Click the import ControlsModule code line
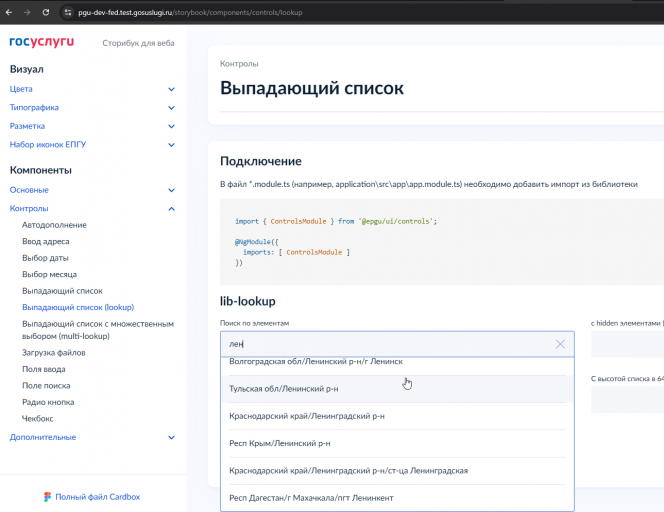Image resolution: width=664 pixels, height=512 pixels. coord(336,221)
